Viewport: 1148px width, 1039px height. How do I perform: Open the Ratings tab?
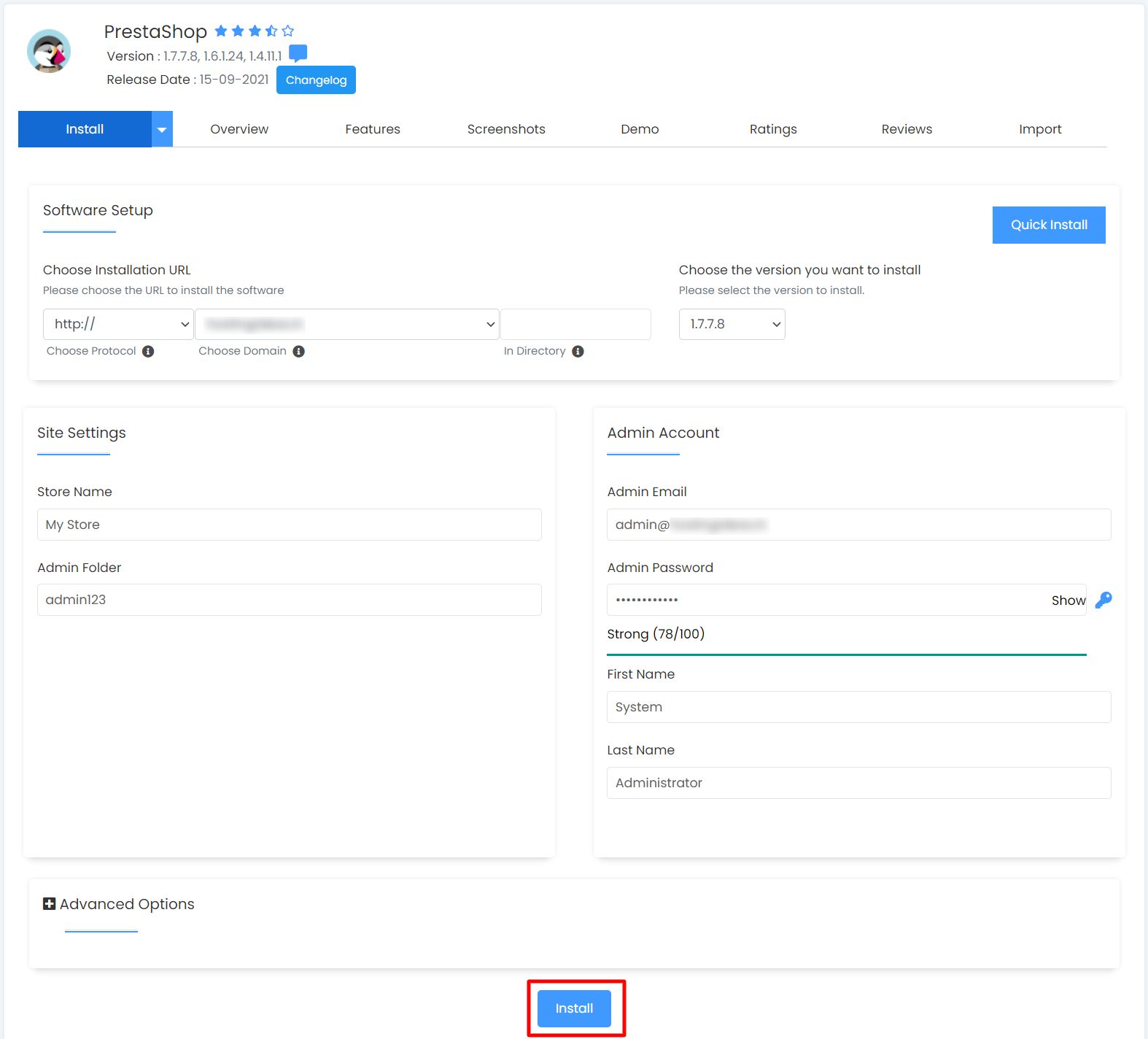click(x=773, y=129)
